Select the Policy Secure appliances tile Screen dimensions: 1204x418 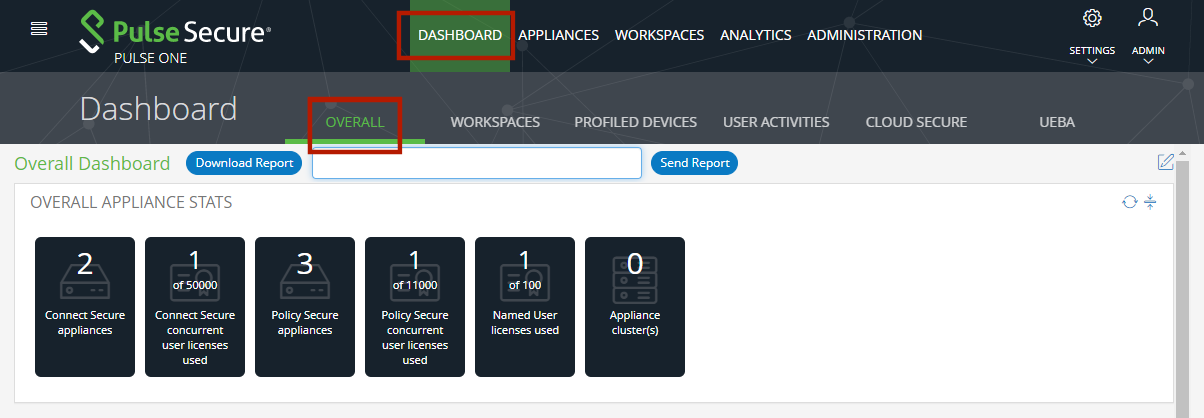click(305, 307)
